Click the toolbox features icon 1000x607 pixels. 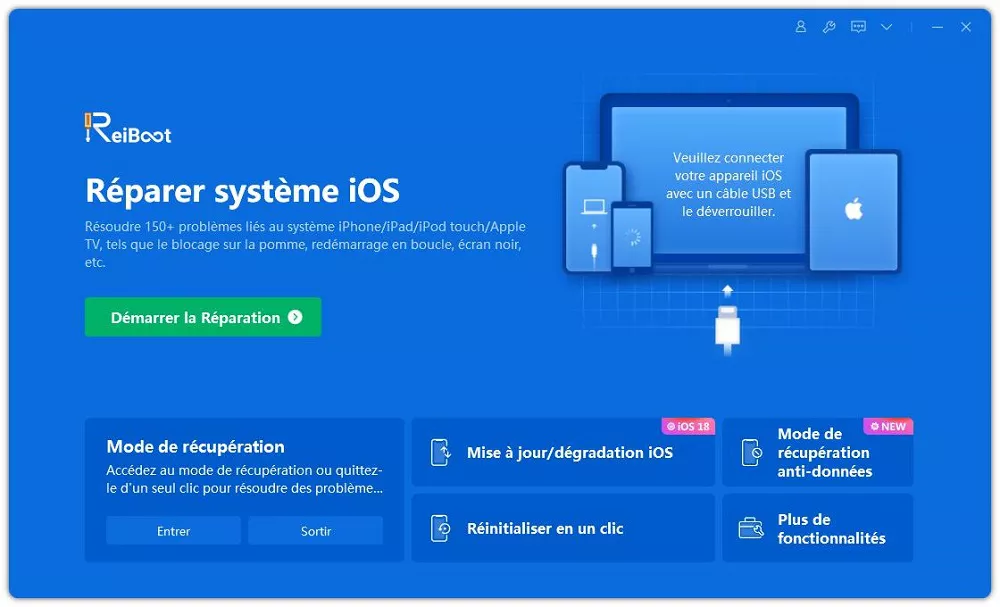coord(751,529)
